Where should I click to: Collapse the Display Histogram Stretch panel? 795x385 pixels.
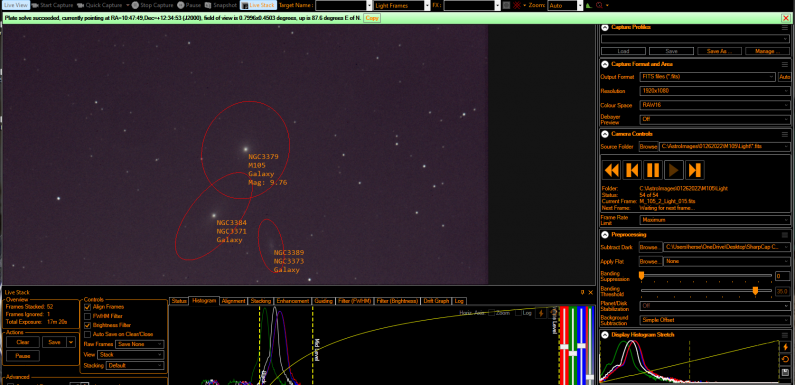[x=605, y=335]
